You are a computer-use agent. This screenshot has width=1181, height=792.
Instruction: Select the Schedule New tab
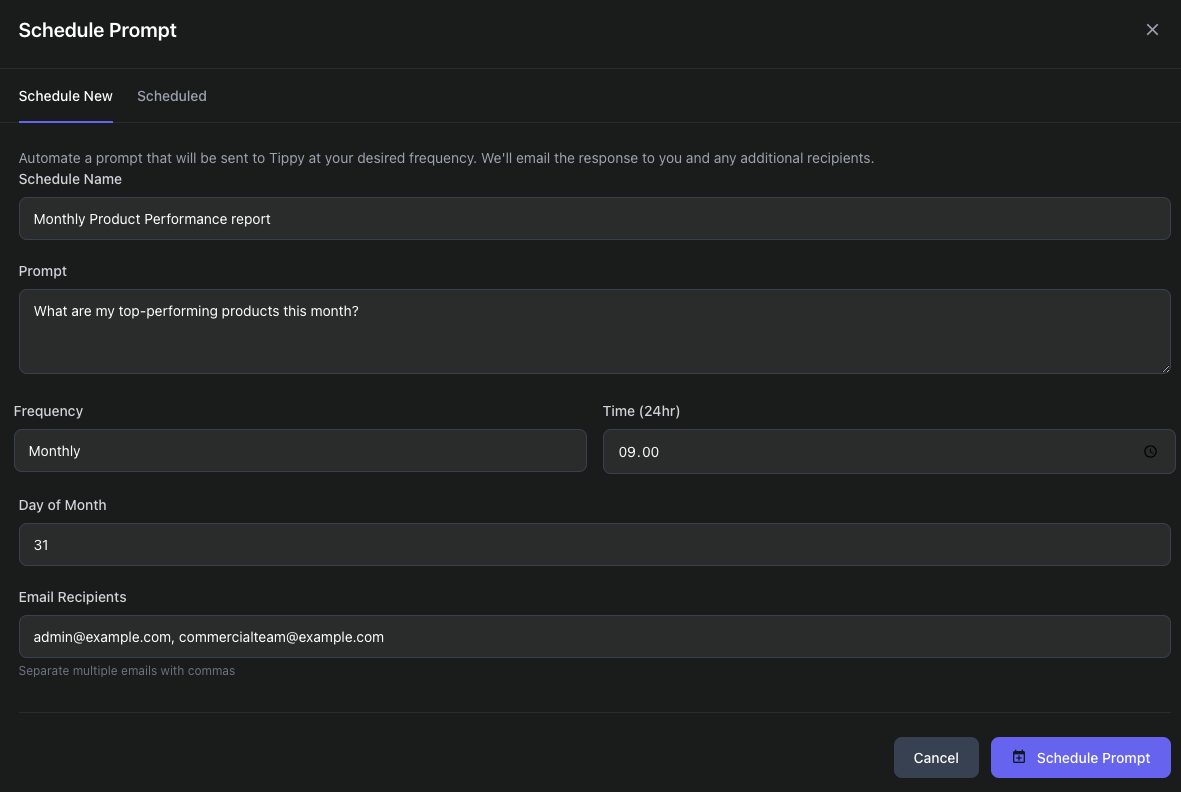coord(66,96)
